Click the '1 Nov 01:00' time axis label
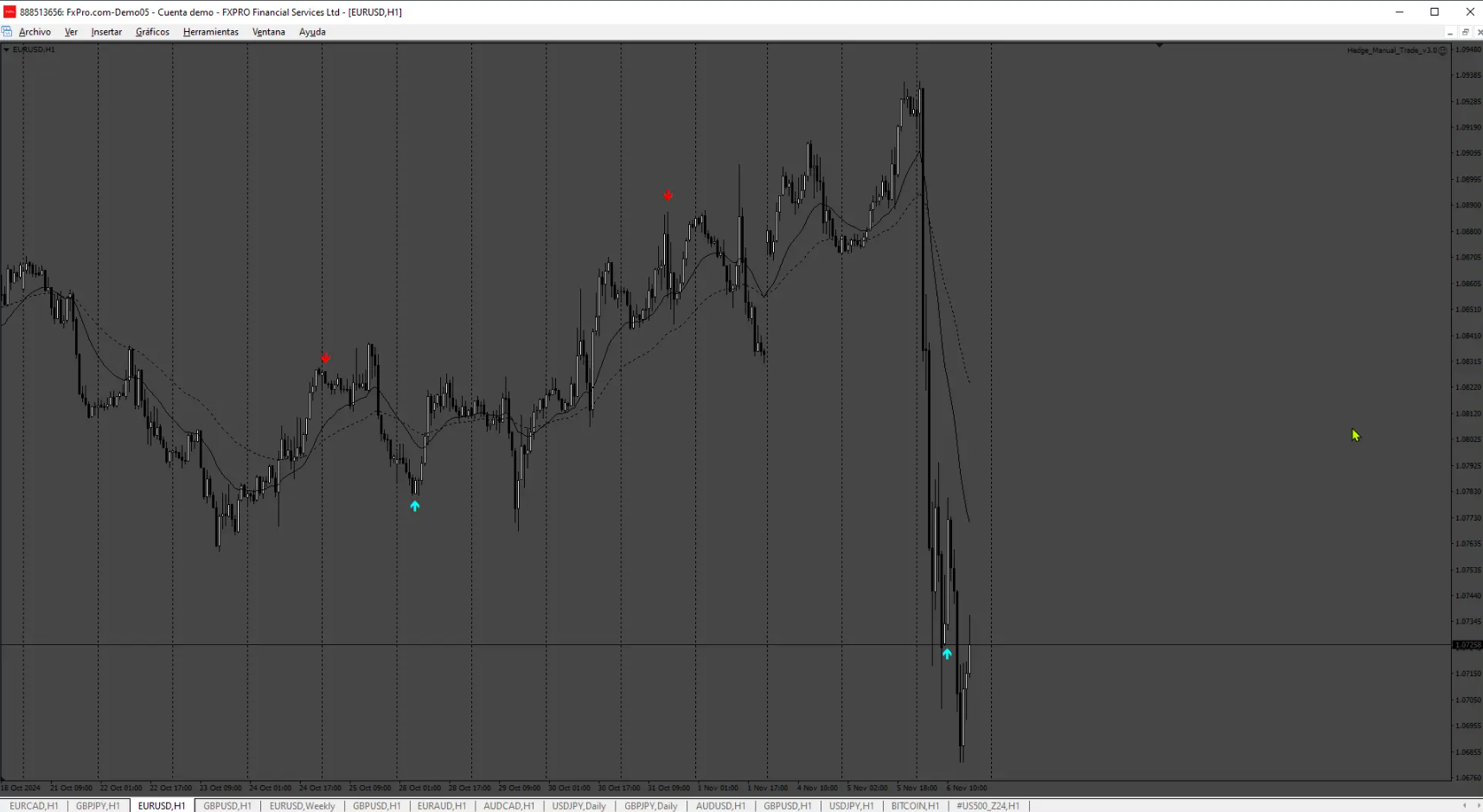This screenshot has width=1483, height=812. pos(718,788)
